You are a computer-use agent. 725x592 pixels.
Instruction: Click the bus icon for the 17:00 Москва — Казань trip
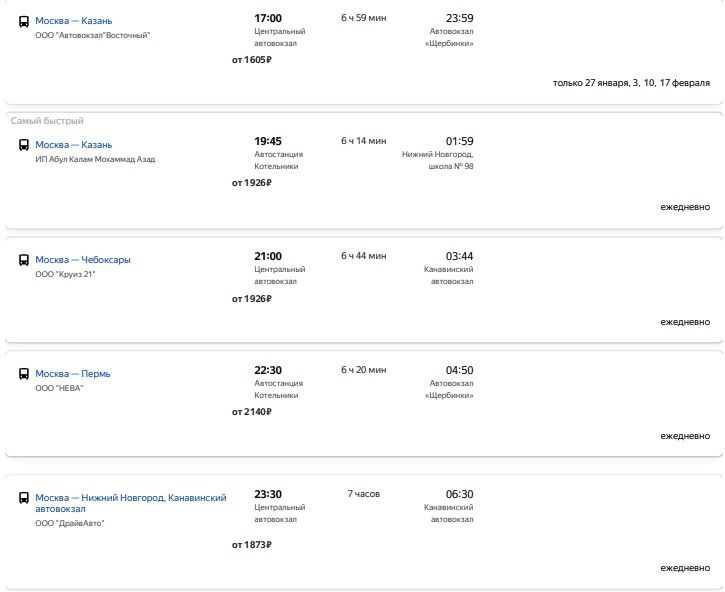(x=24, y=21)
